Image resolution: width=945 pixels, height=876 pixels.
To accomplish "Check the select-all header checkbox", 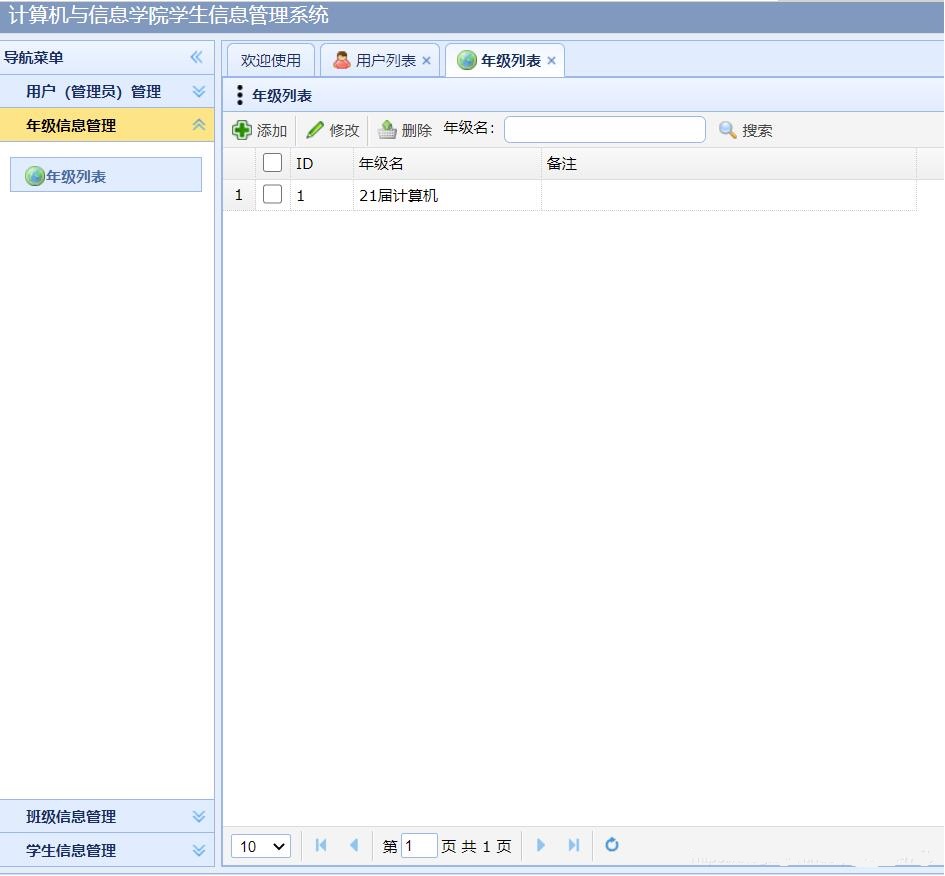I will [x=272, y=163].
